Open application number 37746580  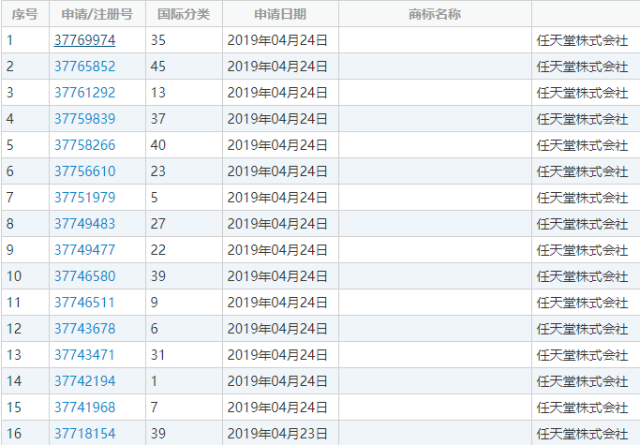click(x=85, y=276)
